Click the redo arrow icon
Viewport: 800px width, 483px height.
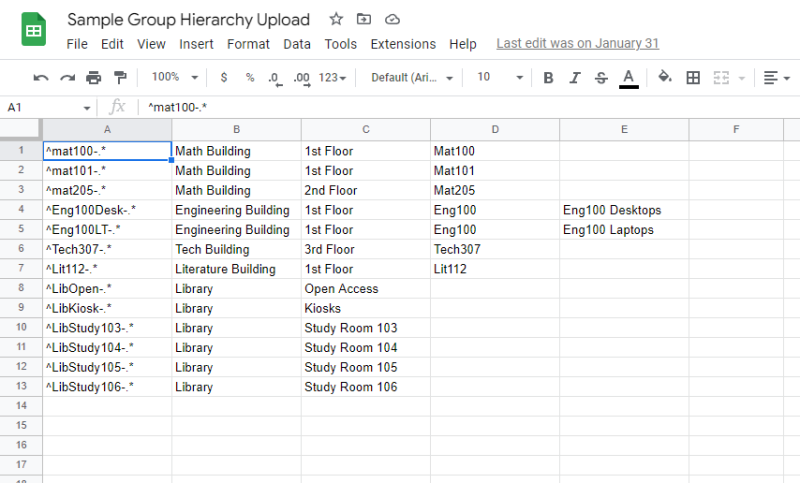click(67, 78)
